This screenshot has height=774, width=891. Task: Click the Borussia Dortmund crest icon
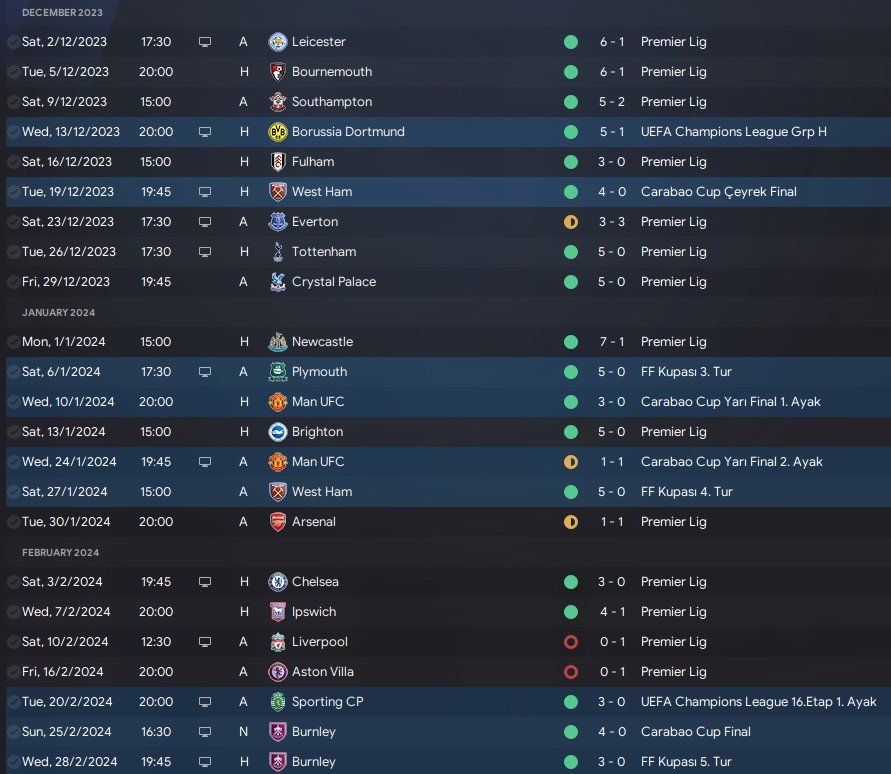[x=278, y=132]
